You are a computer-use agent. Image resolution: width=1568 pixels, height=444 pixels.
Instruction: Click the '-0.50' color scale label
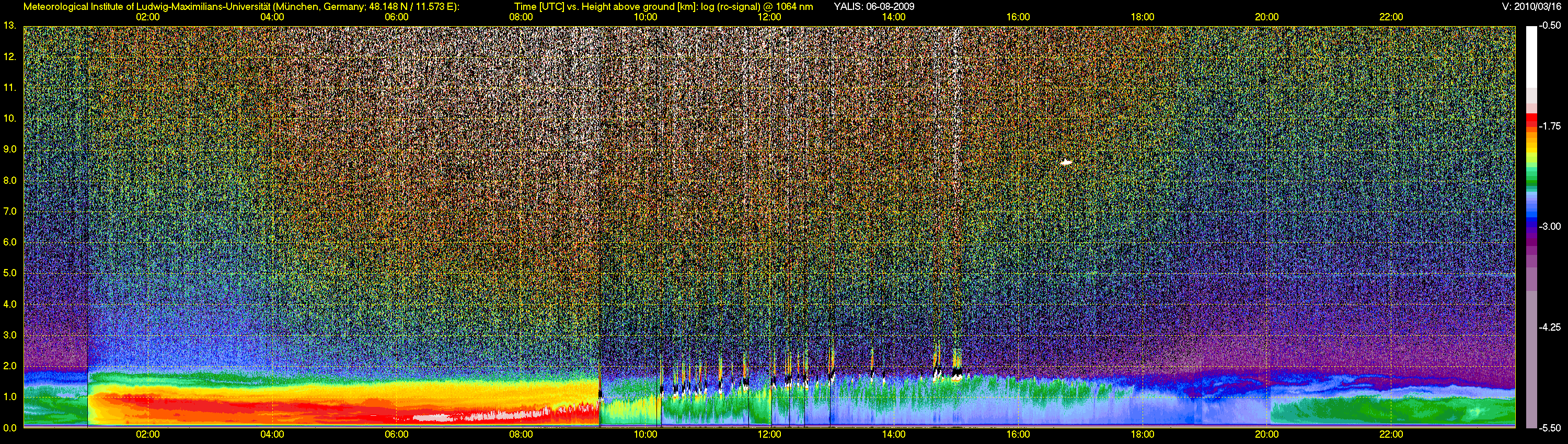1550,26
